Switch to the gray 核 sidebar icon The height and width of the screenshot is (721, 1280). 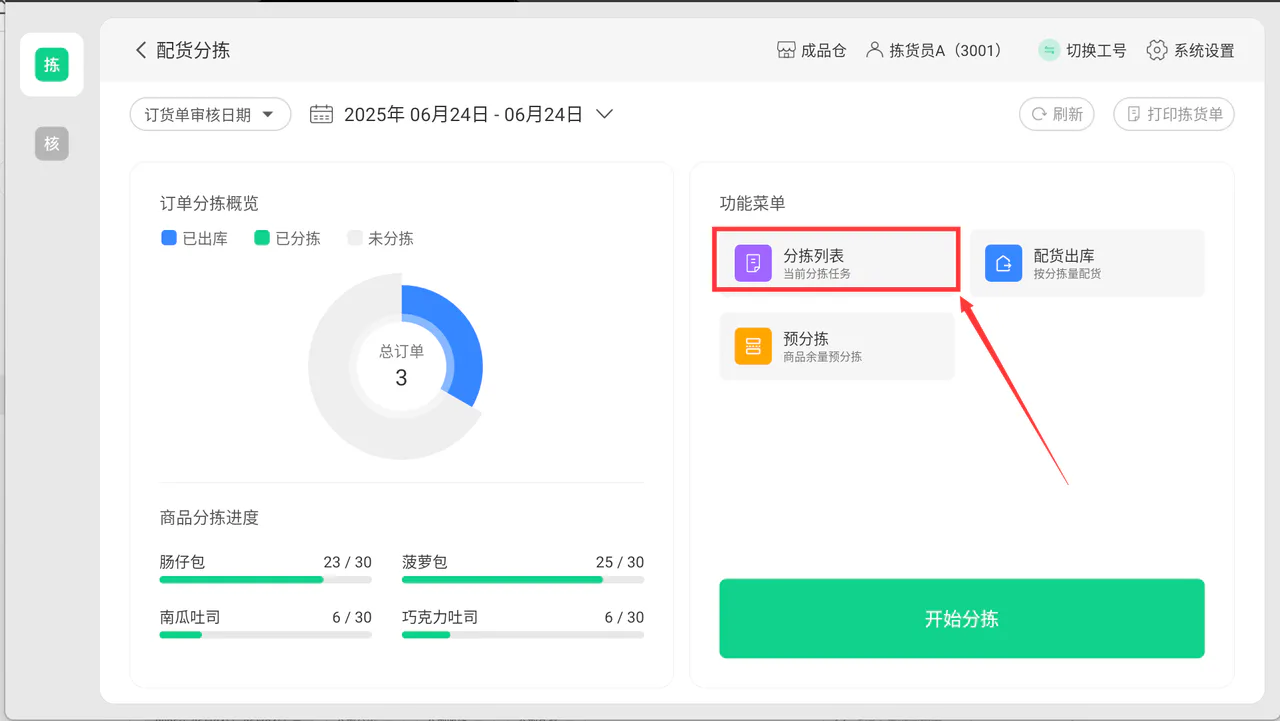point(52,144)
